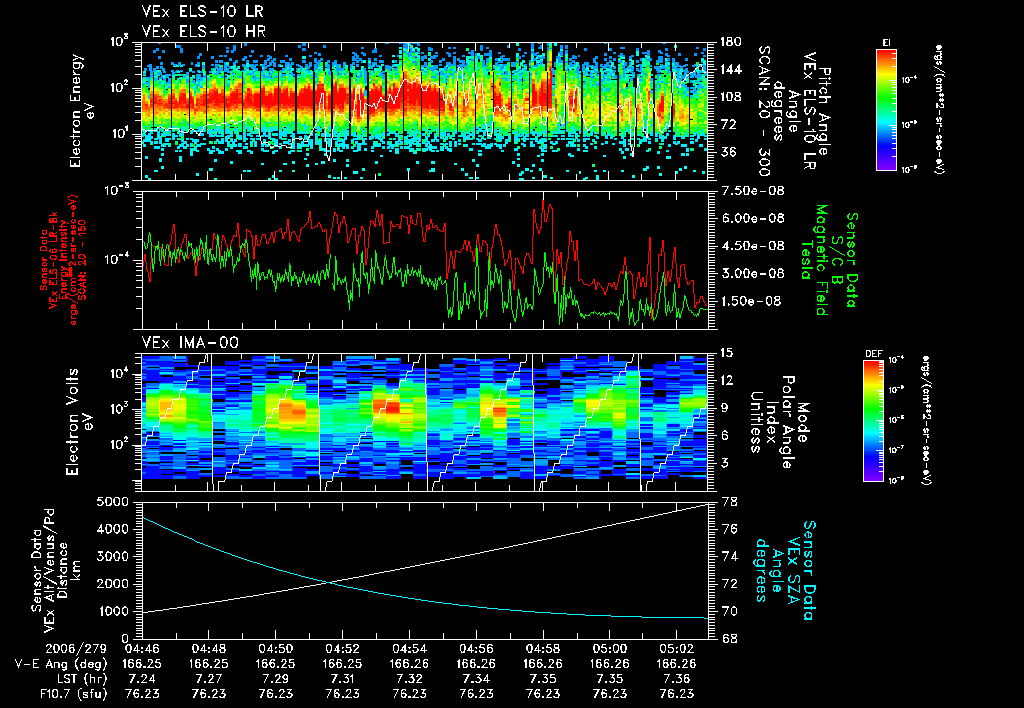Image resolution: width=1024 pixels, height=708 pixels.
Task: Click the 'SCAN: 20 - 300' label
Action: click(764, 111)
